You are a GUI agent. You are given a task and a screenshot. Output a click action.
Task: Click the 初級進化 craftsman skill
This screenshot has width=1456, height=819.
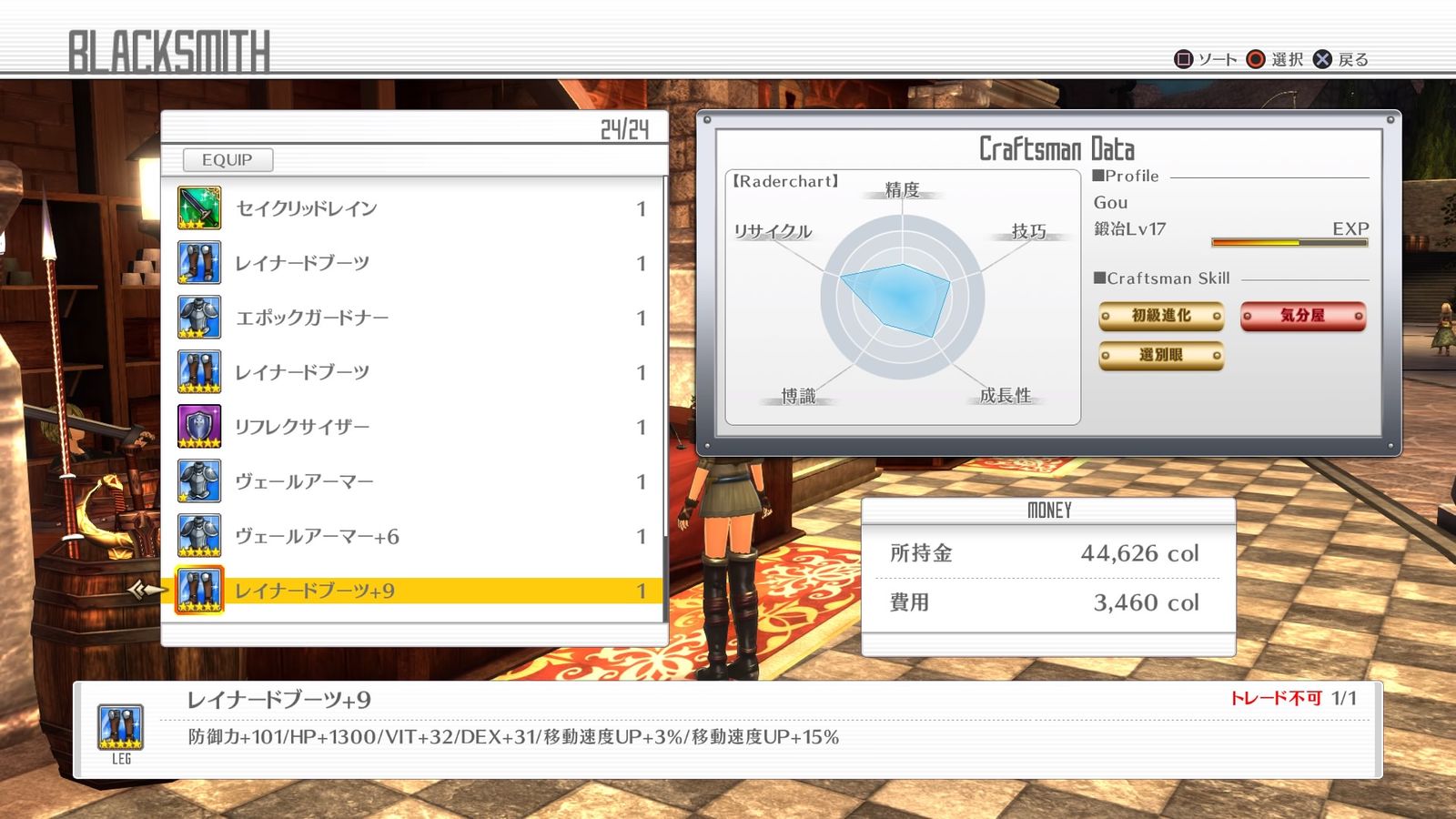coord(1161,316)
